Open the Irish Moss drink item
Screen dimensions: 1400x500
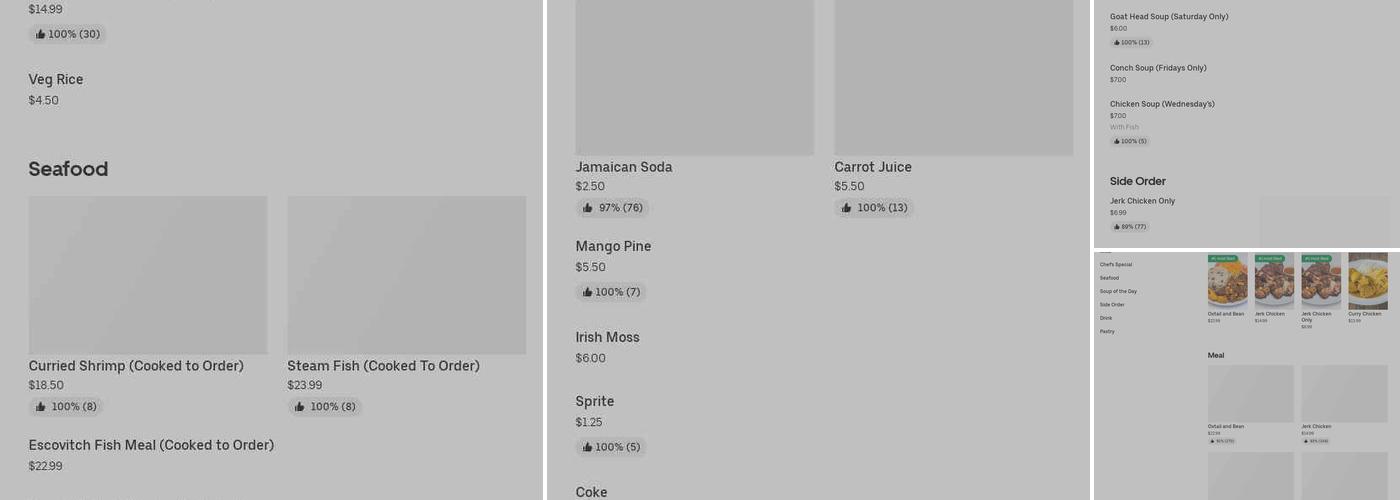[x=607, y=338]
